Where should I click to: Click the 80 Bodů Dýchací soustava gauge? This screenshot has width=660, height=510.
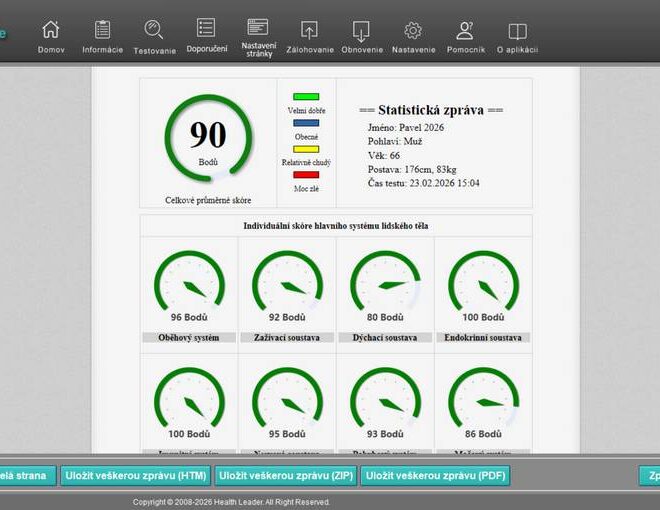[385, 285]
